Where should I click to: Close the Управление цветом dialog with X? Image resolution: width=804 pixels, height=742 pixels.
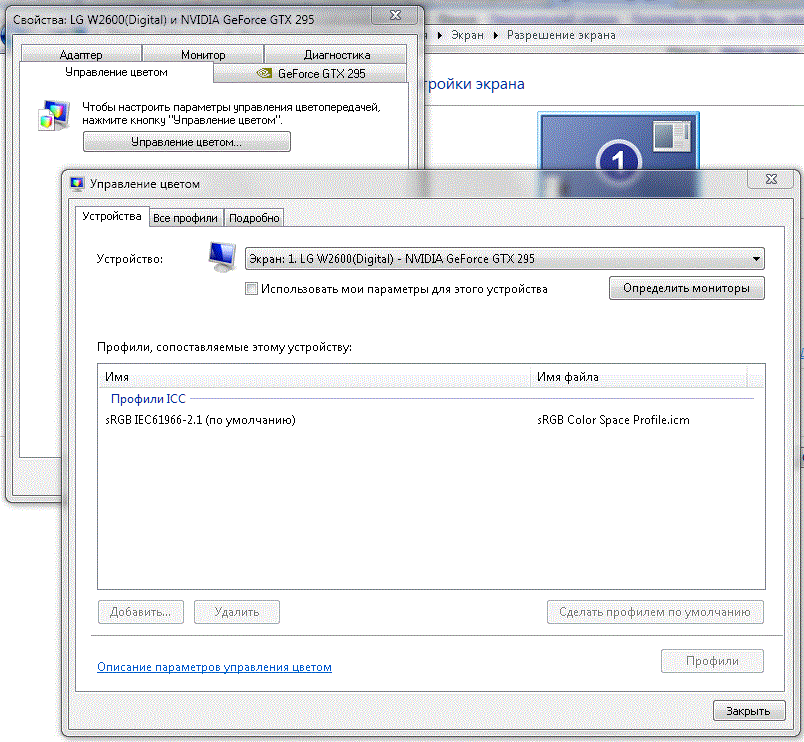[x=771, y=179]
